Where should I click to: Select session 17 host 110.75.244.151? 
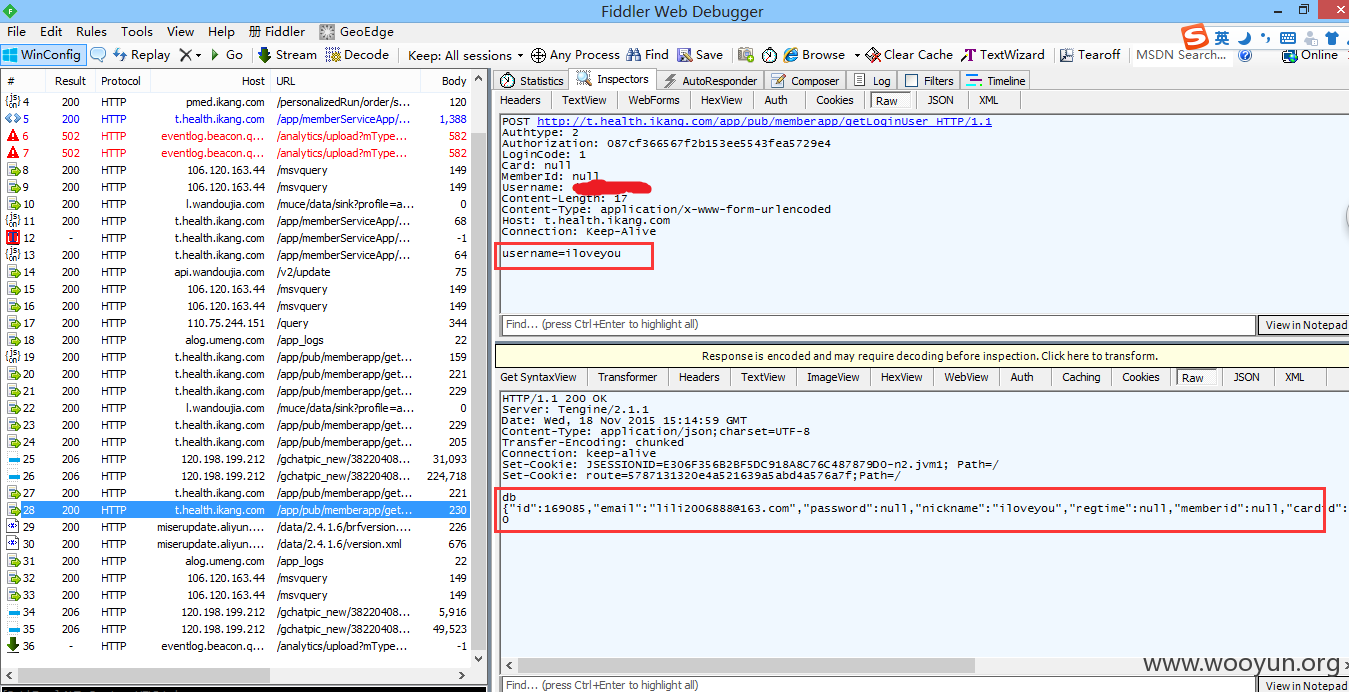(x=237, y=323)
